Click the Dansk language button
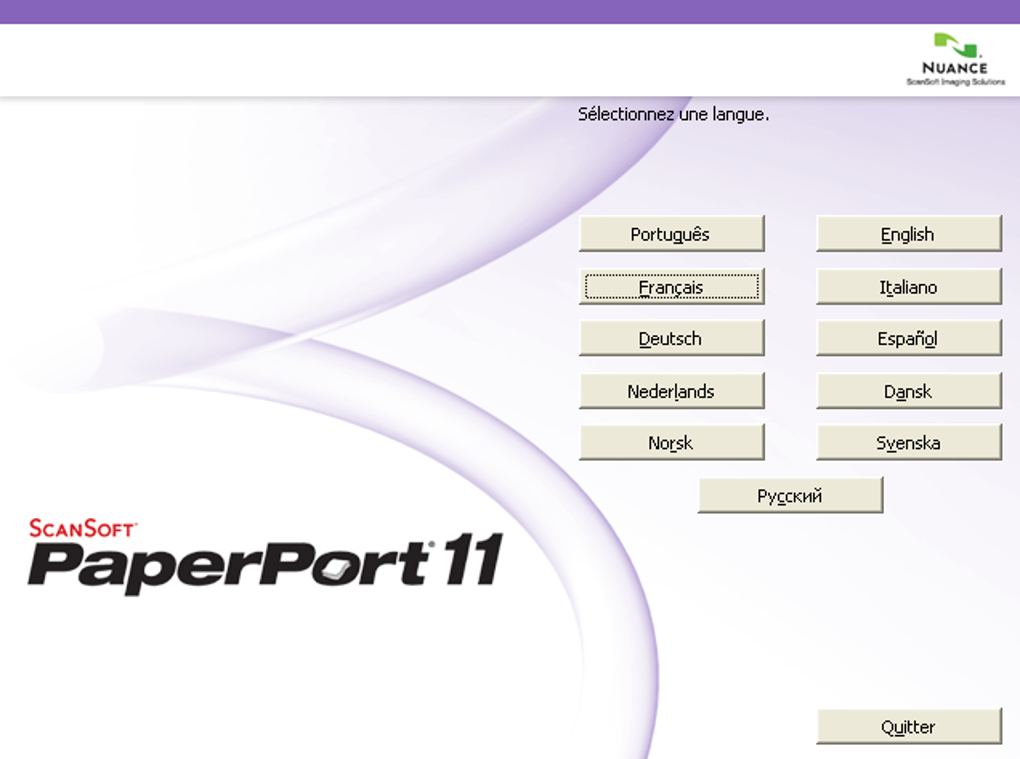Viewport: 1020px width, 759px height. pos(909,390)
